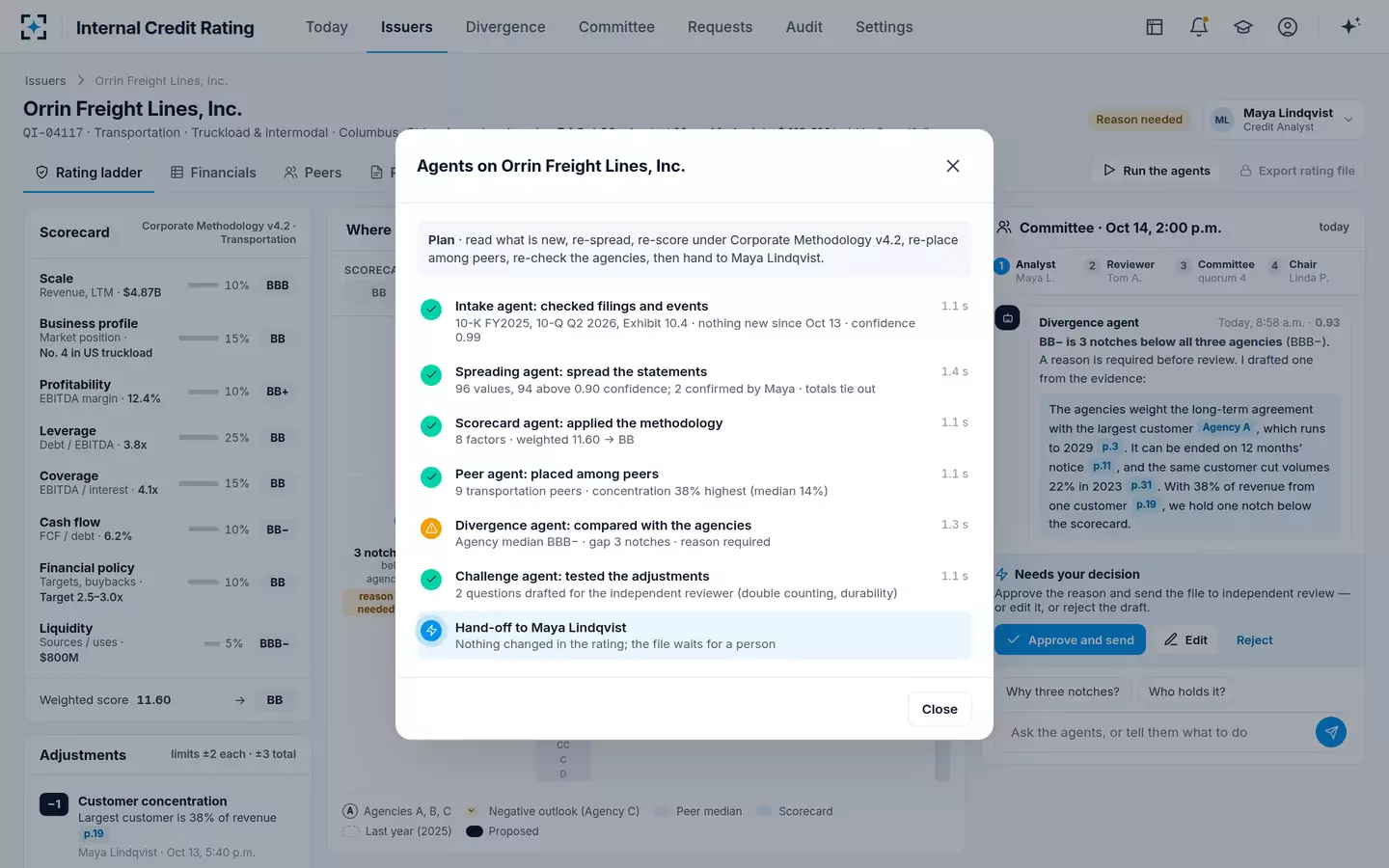The height and width of the screenshot is (868, 1389).
Task: Click the Close button in dialog
Action: (x=940, y=709)
